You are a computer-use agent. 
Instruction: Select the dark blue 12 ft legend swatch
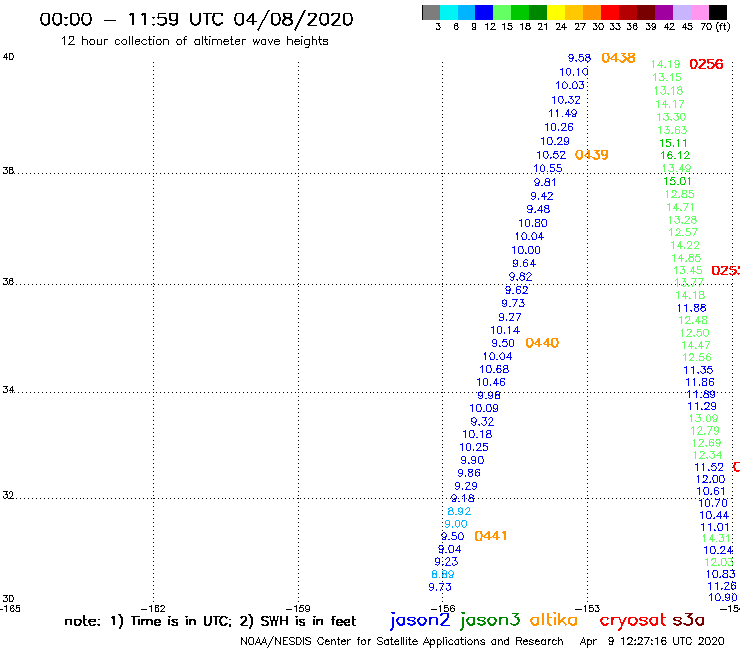[x=484, y=12]
